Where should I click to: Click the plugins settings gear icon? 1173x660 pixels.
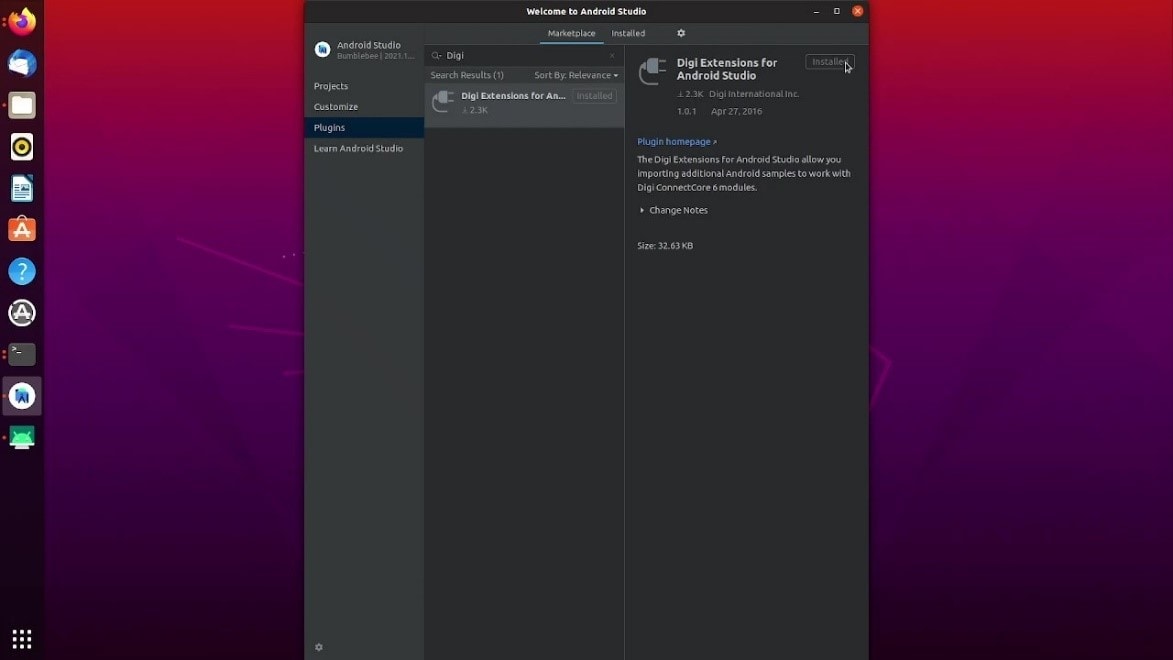[681, 33]
